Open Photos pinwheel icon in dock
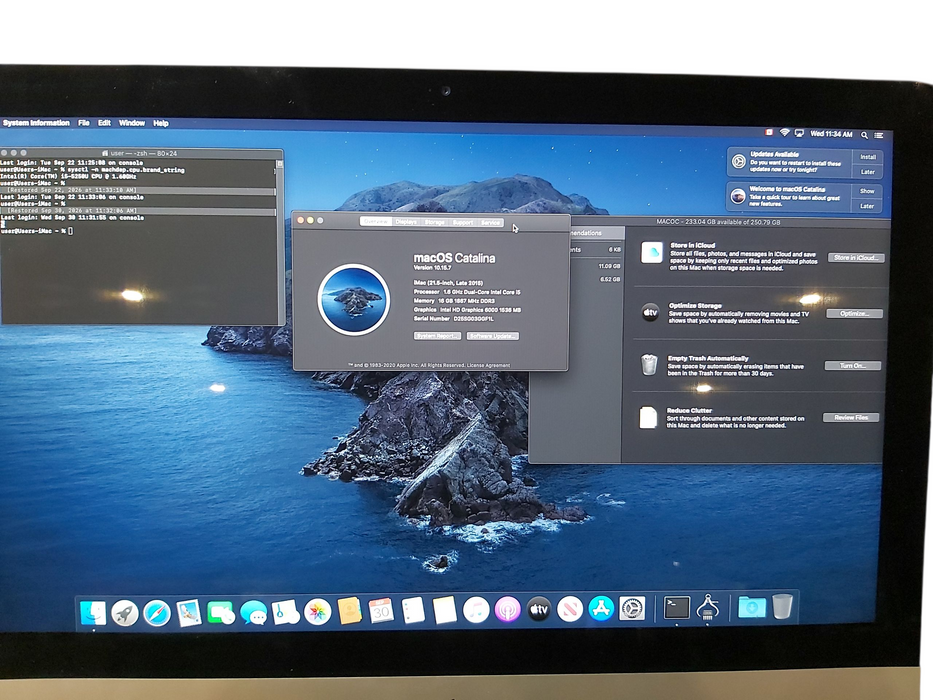This screenshot has width=933, height=700. [x=318, y=611]
